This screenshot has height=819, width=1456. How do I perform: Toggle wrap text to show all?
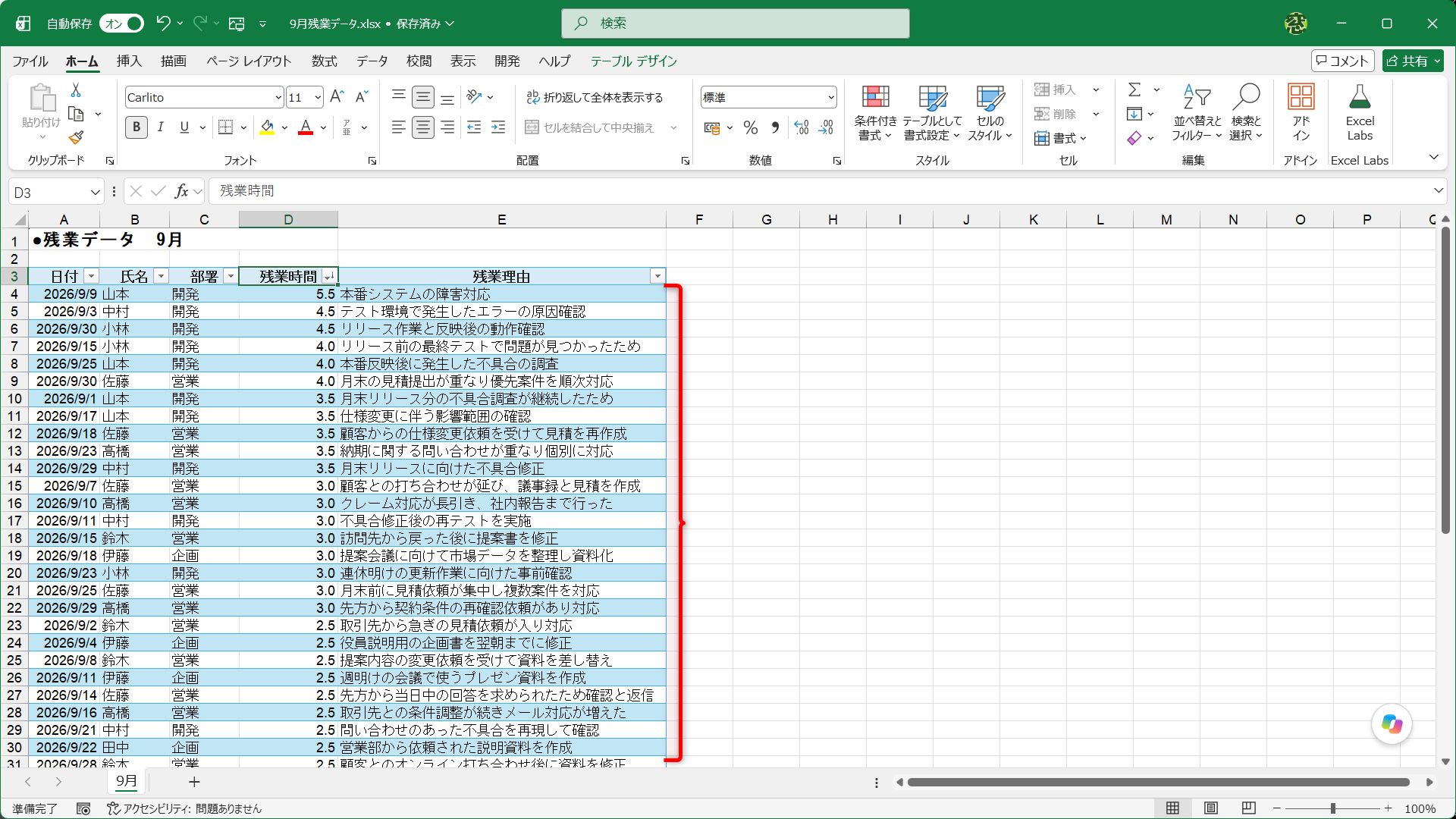(595, 97)
